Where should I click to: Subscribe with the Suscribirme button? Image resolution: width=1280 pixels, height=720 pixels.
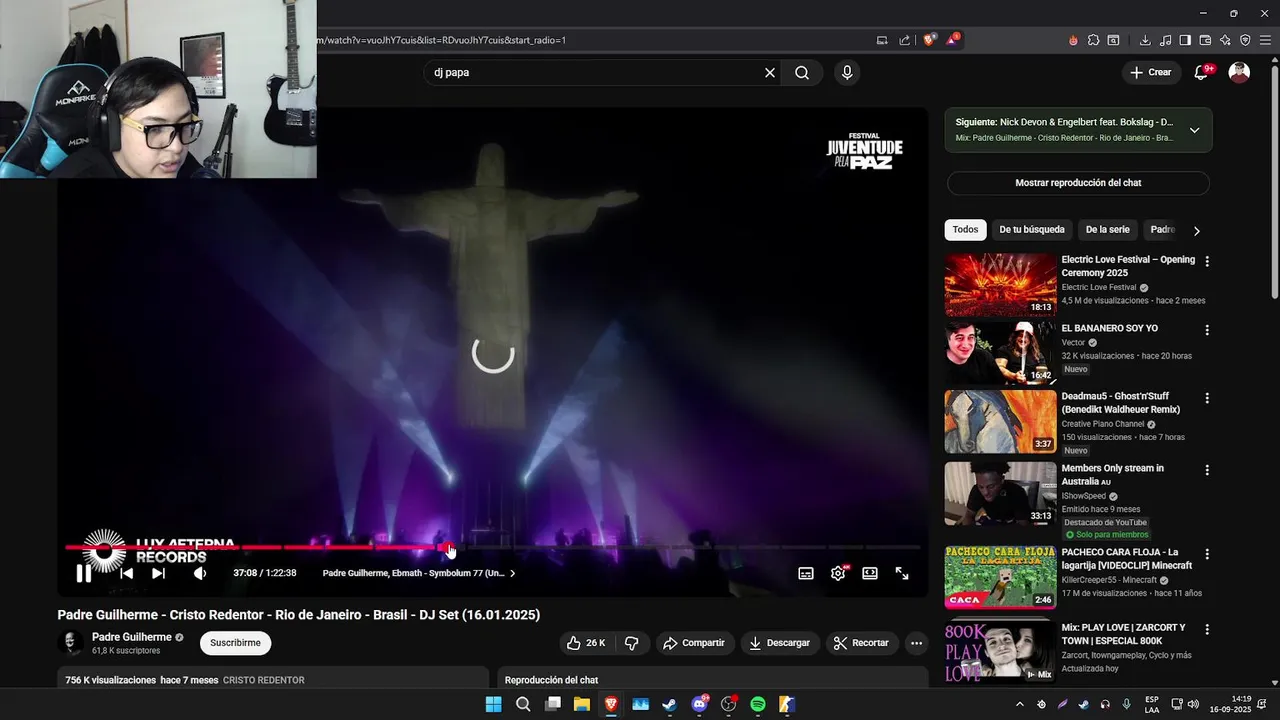235,643
